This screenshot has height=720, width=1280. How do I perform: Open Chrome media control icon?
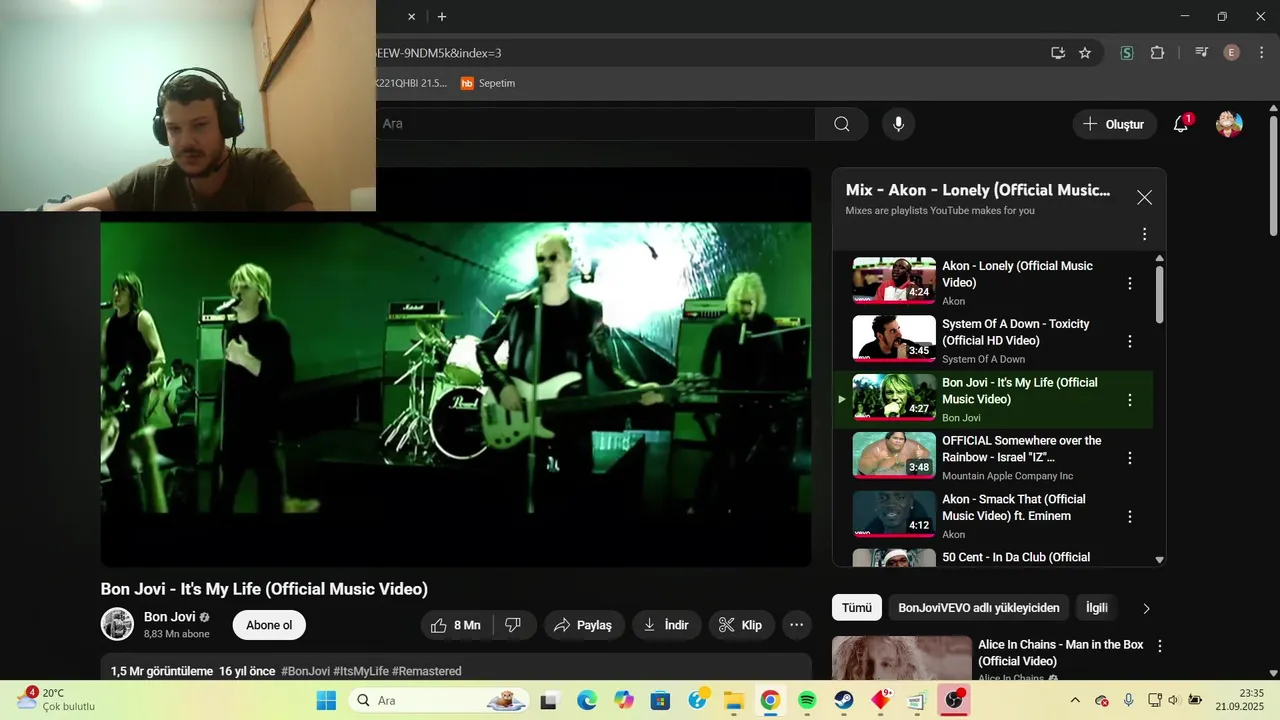pos(1202,53)
